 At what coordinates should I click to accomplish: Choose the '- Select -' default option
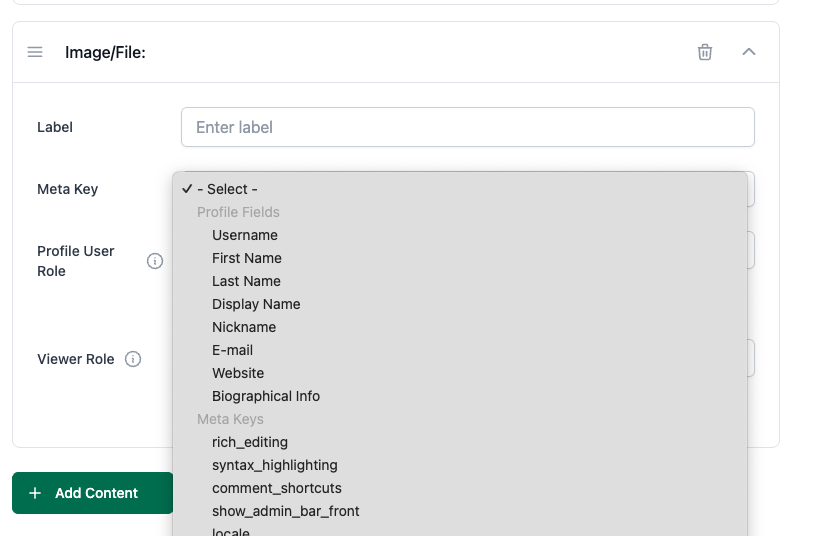(460, 189)
